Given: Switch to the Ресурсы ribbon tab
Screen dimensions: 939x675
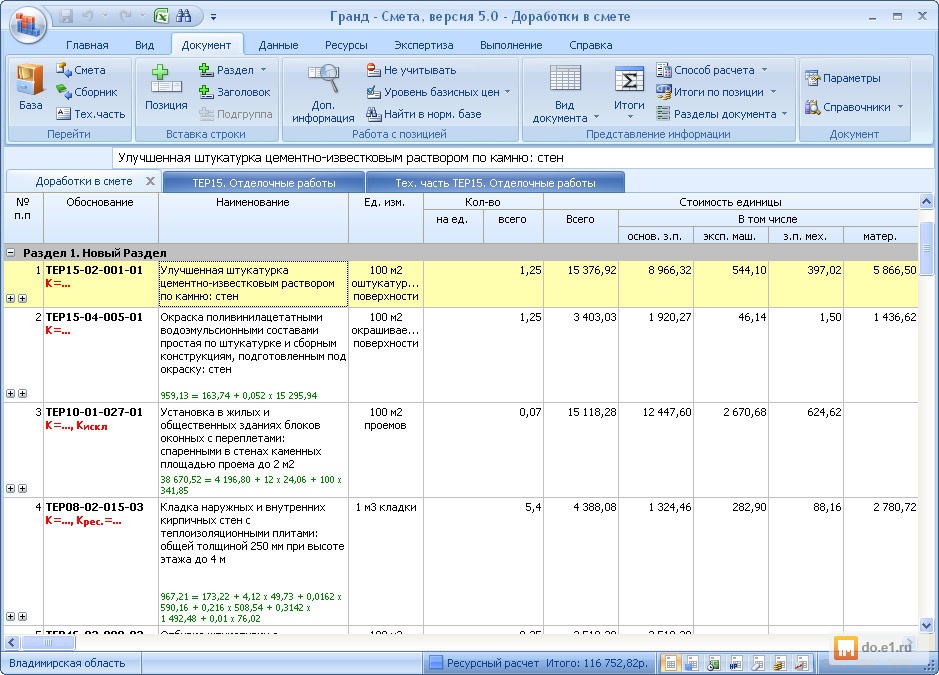Looking at the screenshot, I should tap(346, 45).
